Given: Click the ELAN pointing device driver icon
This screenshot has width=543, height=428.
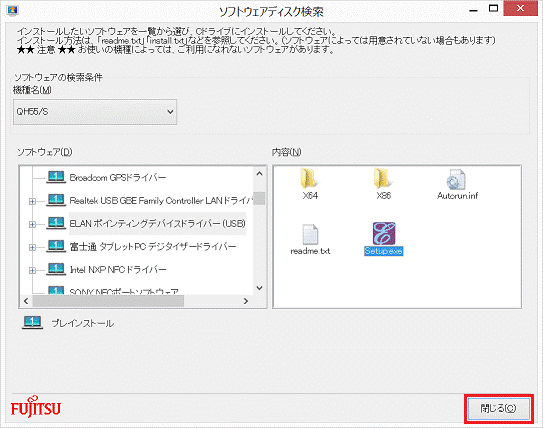Looking at the screenshot, I should [x=56, y=223].
